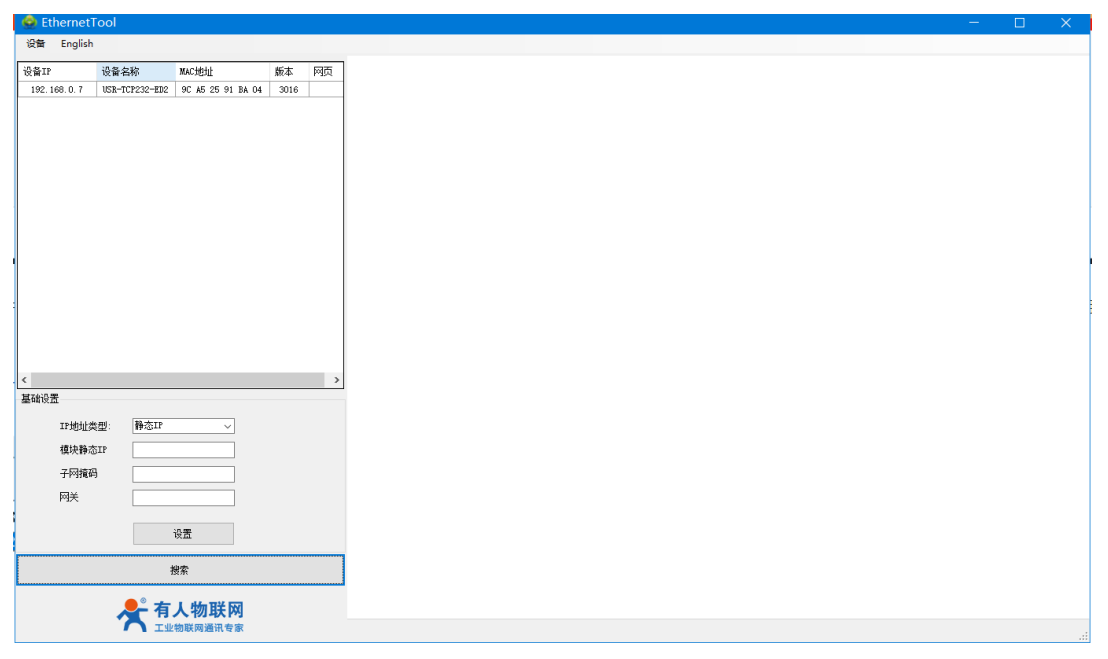Click into the 网关 input box

tap(183, 498)
